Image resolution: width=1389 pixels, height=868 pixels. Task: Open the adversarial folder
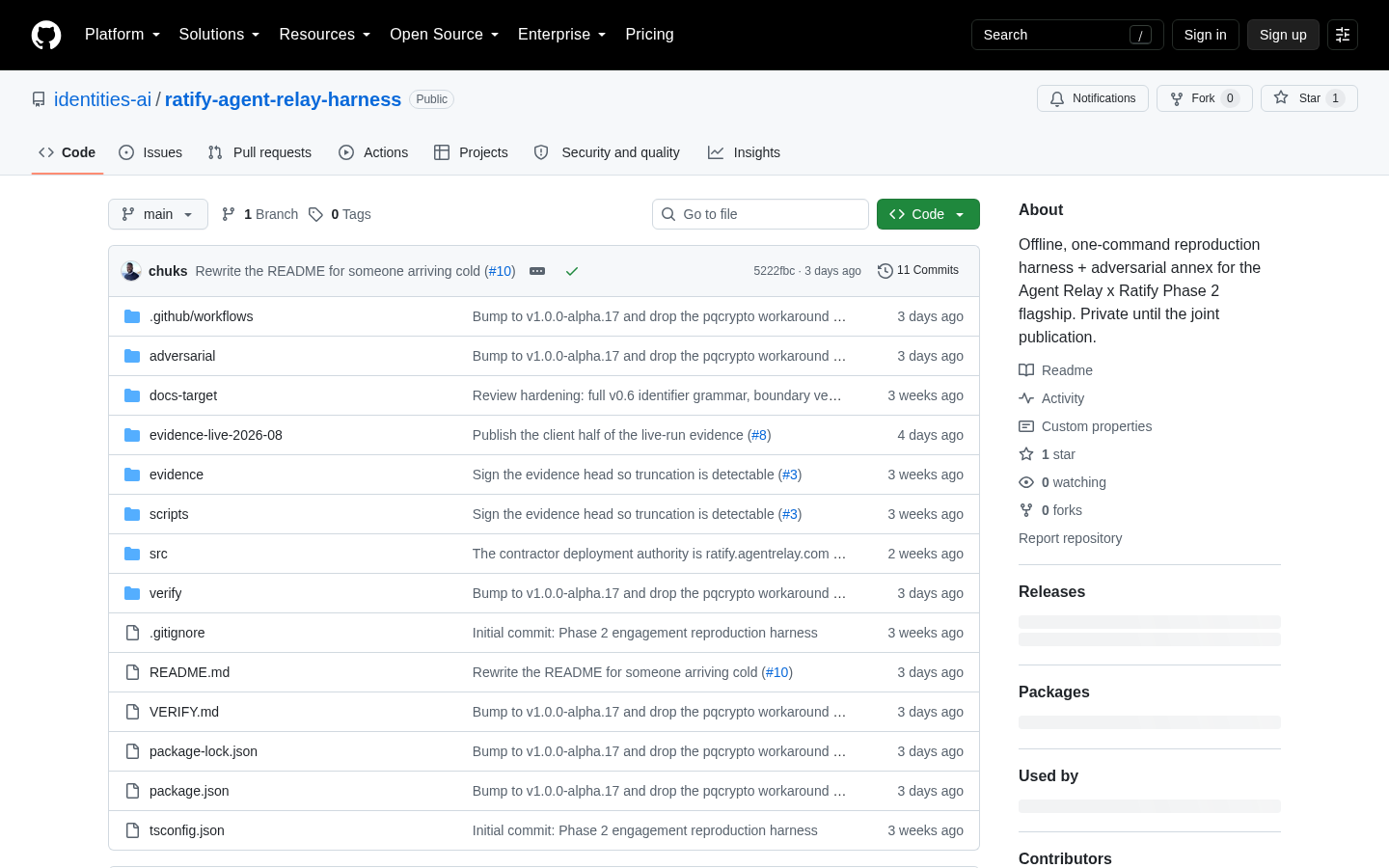182,356
